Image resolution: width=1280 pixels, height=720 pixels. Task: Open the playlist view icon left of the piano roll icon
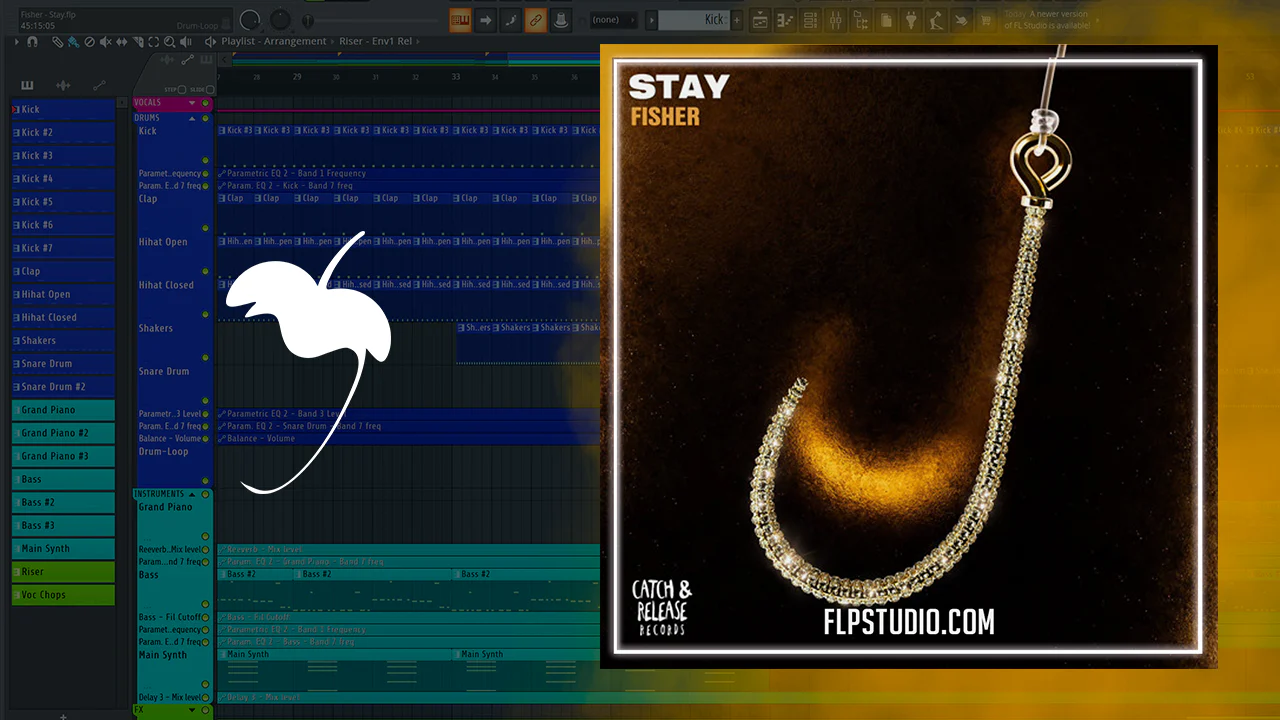coord(760,19)
